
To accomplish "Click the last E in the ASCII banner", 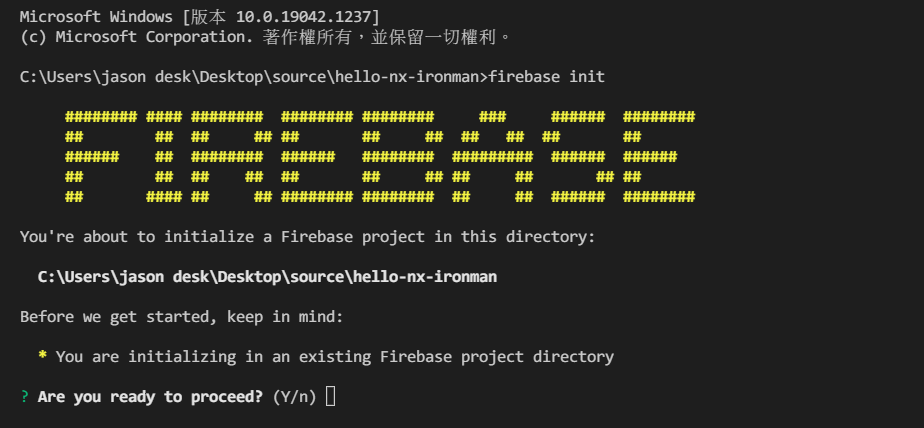I will point(659,157).
